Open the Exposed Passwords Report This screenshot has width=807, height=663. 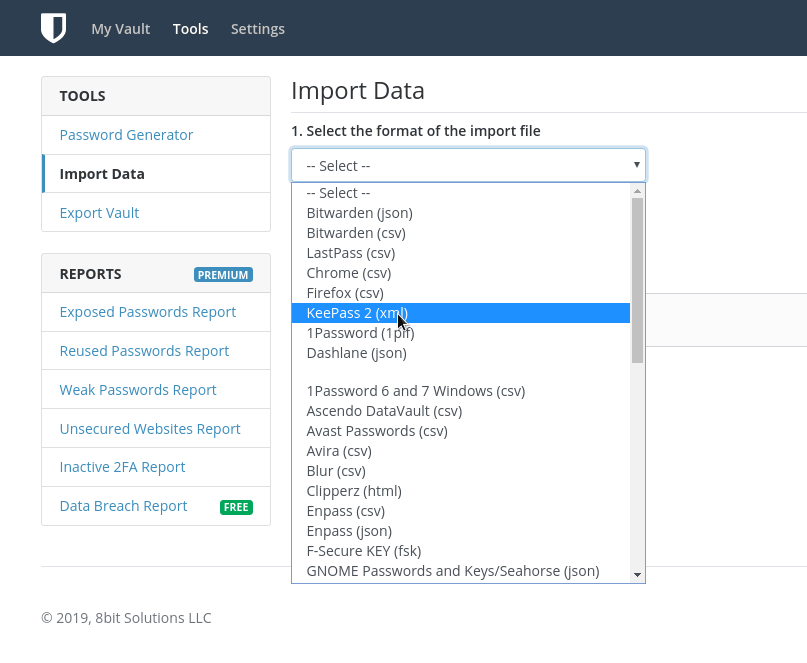(147, 312)
